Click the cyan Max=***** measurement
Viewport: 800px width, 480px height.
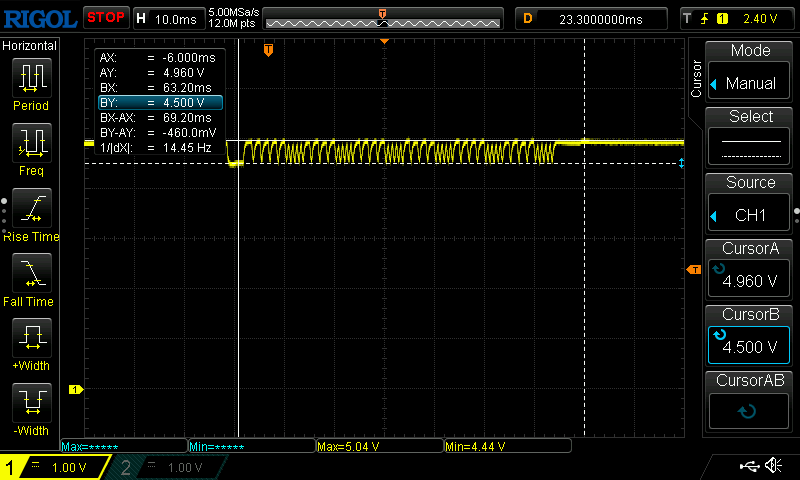point(123,447)
